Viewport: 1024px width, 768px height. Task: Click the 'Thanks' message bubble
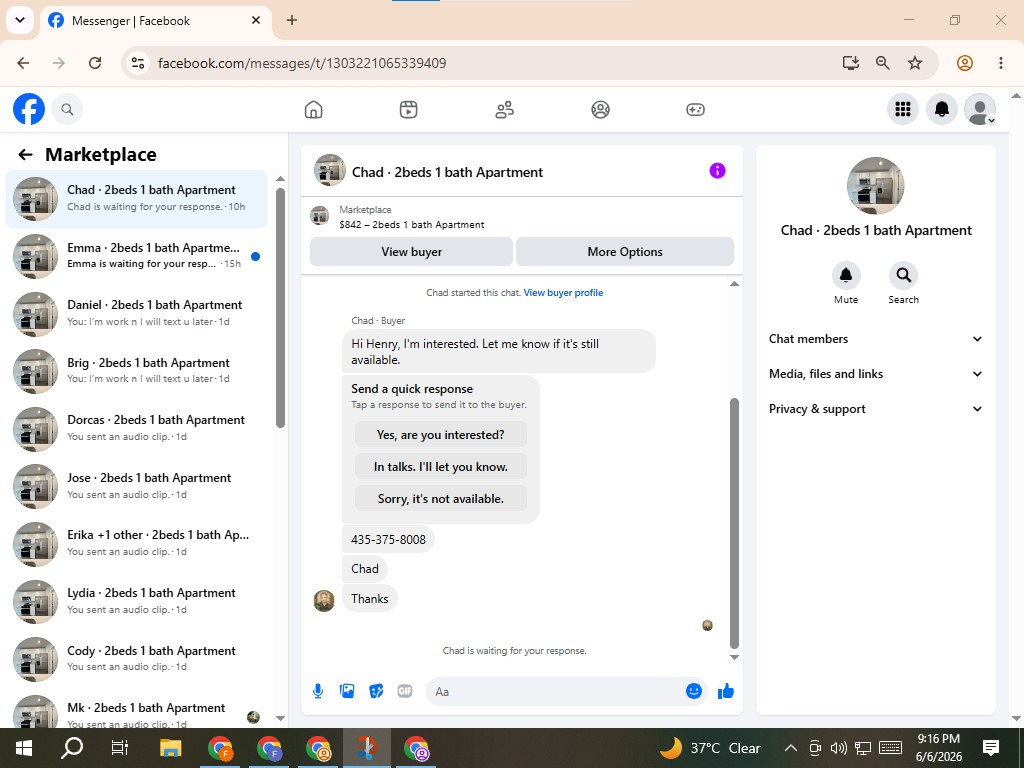pos(370,599)
